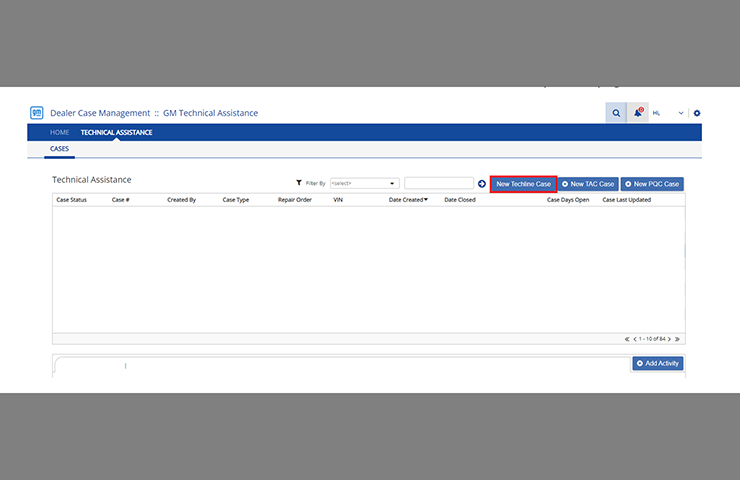Click the filter funnel icon

tap(299, 184)
